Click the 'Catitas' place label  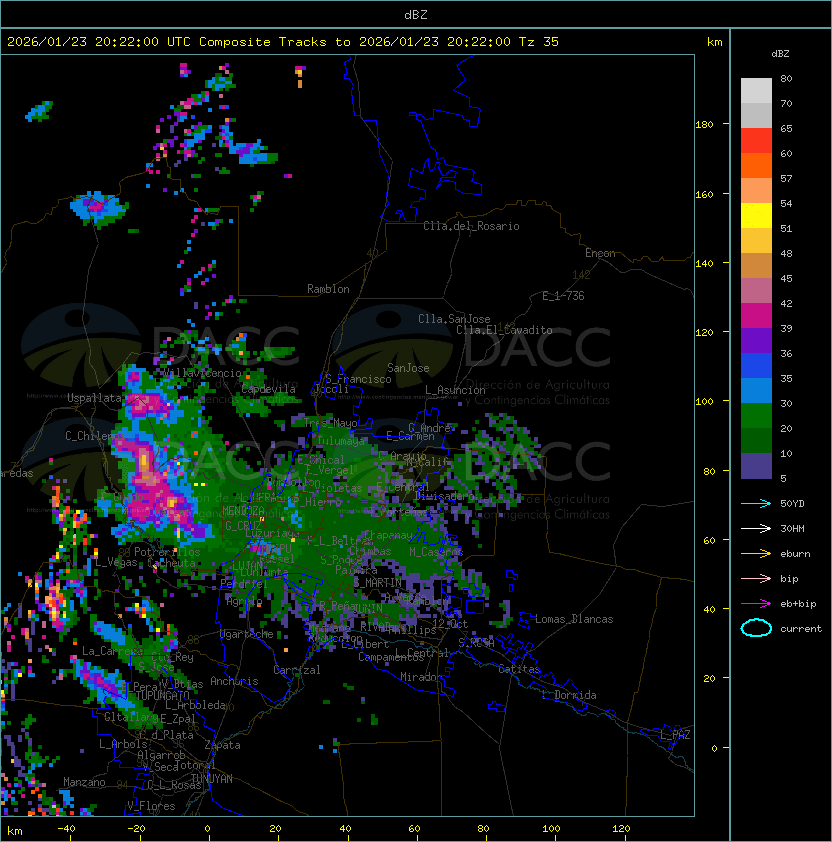519,669
